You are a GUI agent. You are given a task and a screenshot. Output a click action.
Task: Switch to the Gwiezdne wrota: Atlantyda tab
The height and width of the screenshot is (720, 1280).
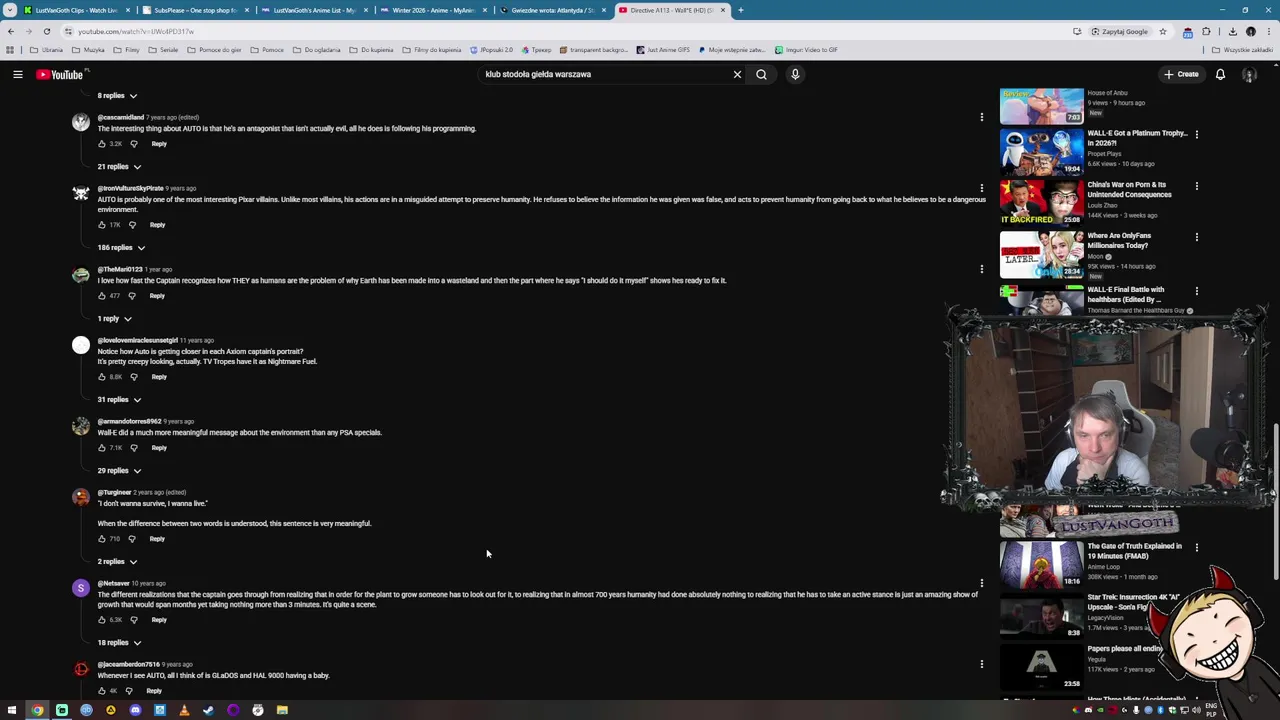(x=552, y=10)
